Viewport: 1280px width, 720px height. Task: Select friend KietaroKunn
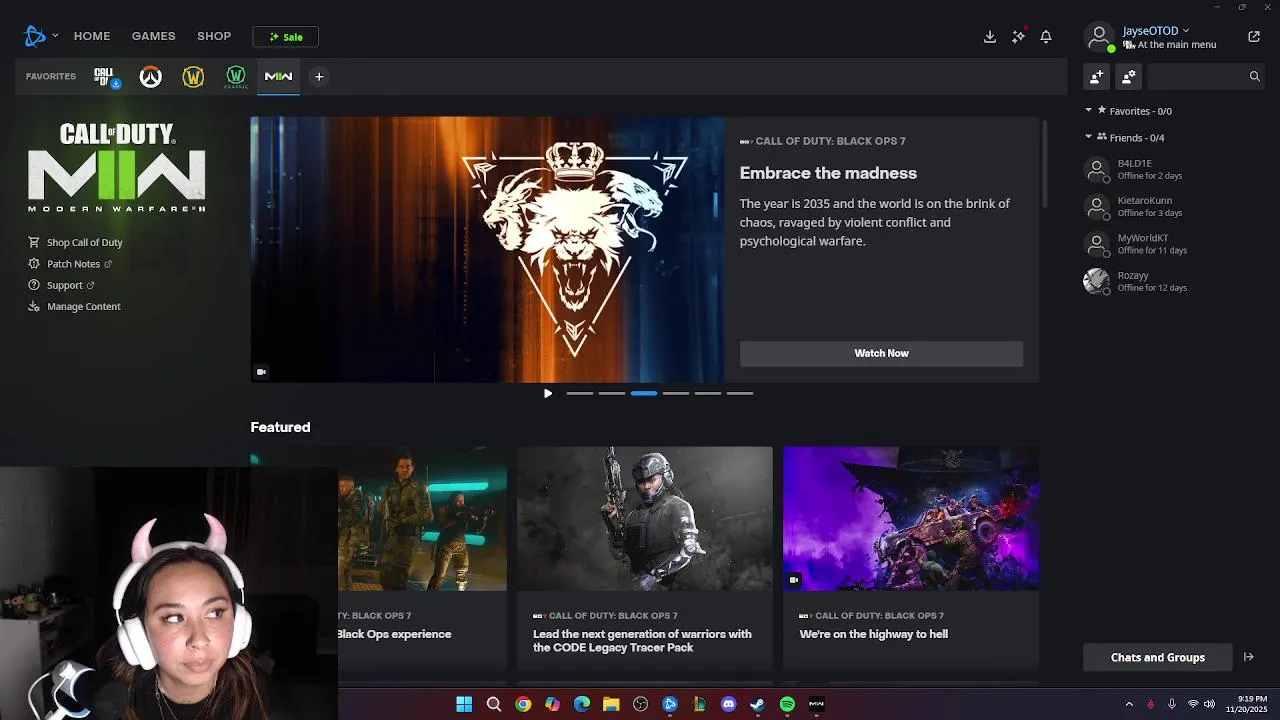tap(1173, 207)
